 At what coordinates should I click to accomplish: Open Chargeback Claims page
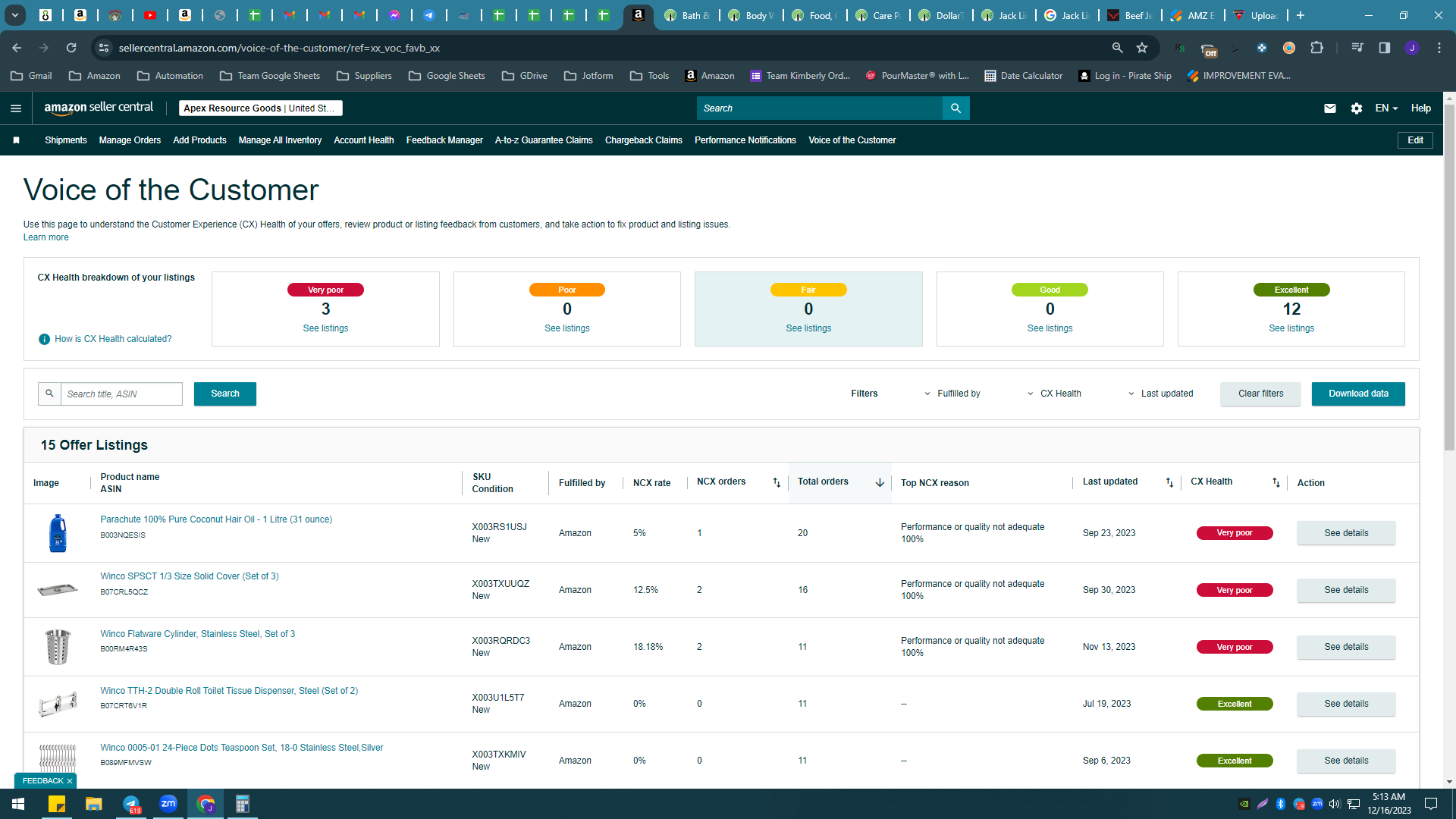click(644, 140)
